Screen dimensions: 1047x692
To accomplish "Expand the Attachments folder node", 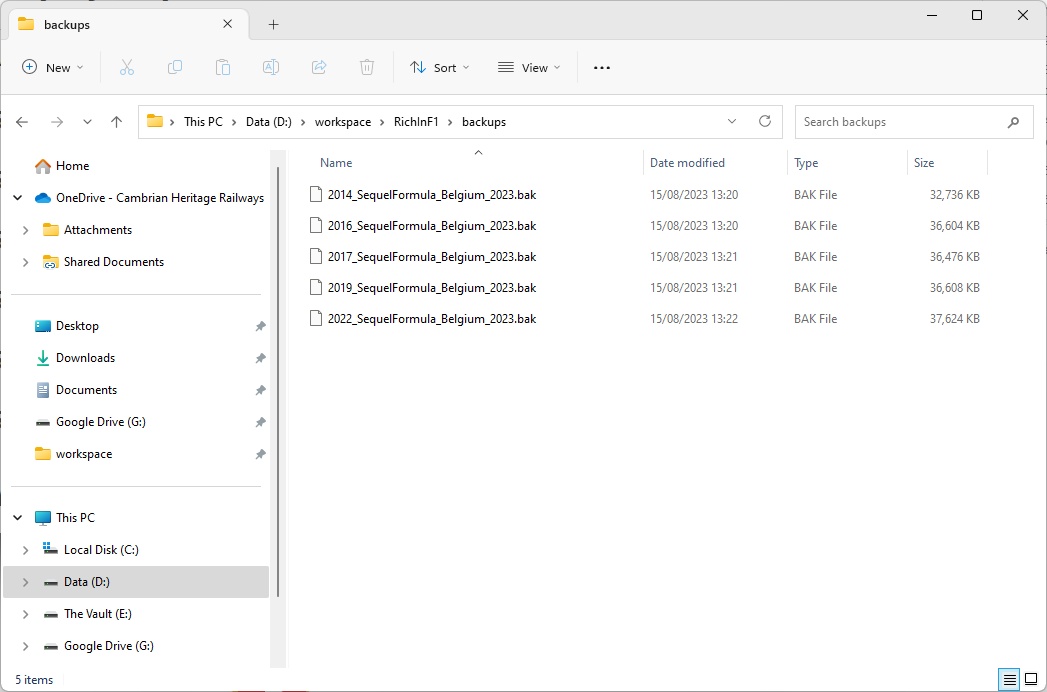I will (25, 230).
